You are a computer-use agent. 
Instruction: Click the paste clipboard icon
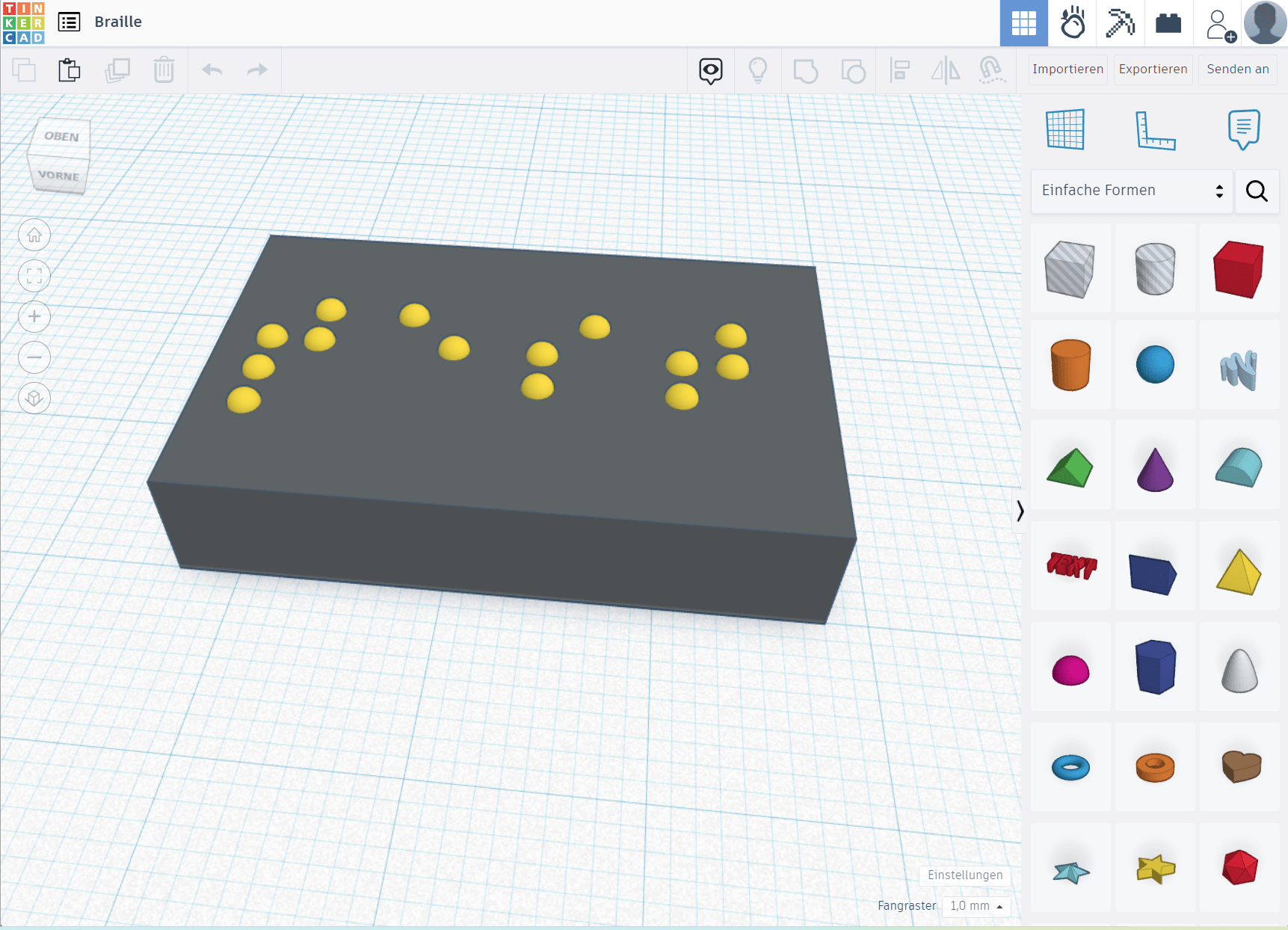point(70,70)
